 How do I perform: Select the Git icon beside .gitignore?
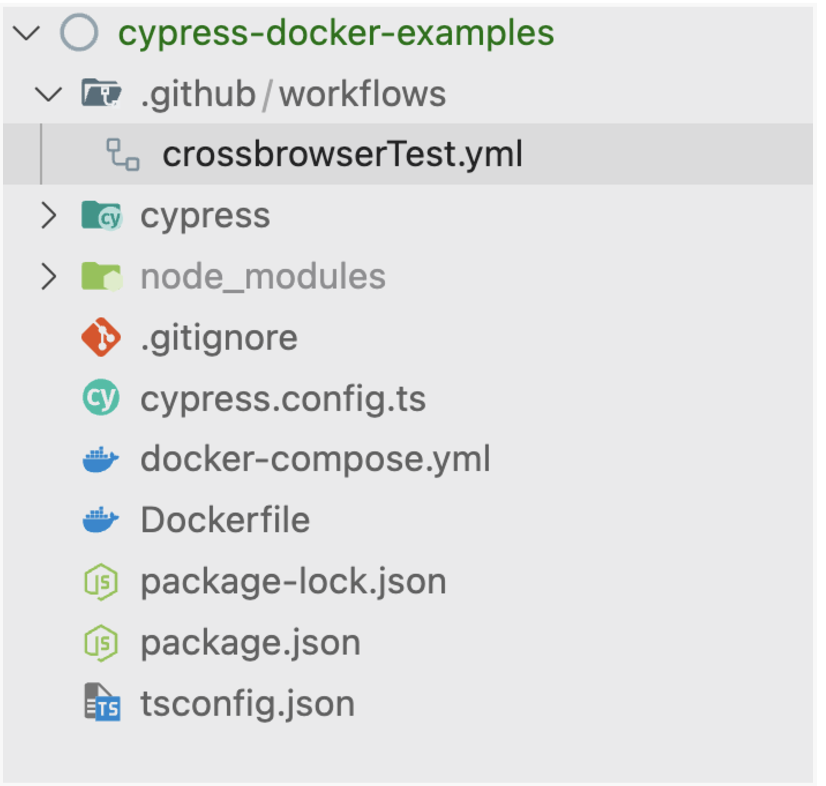[x=100, y=337]
